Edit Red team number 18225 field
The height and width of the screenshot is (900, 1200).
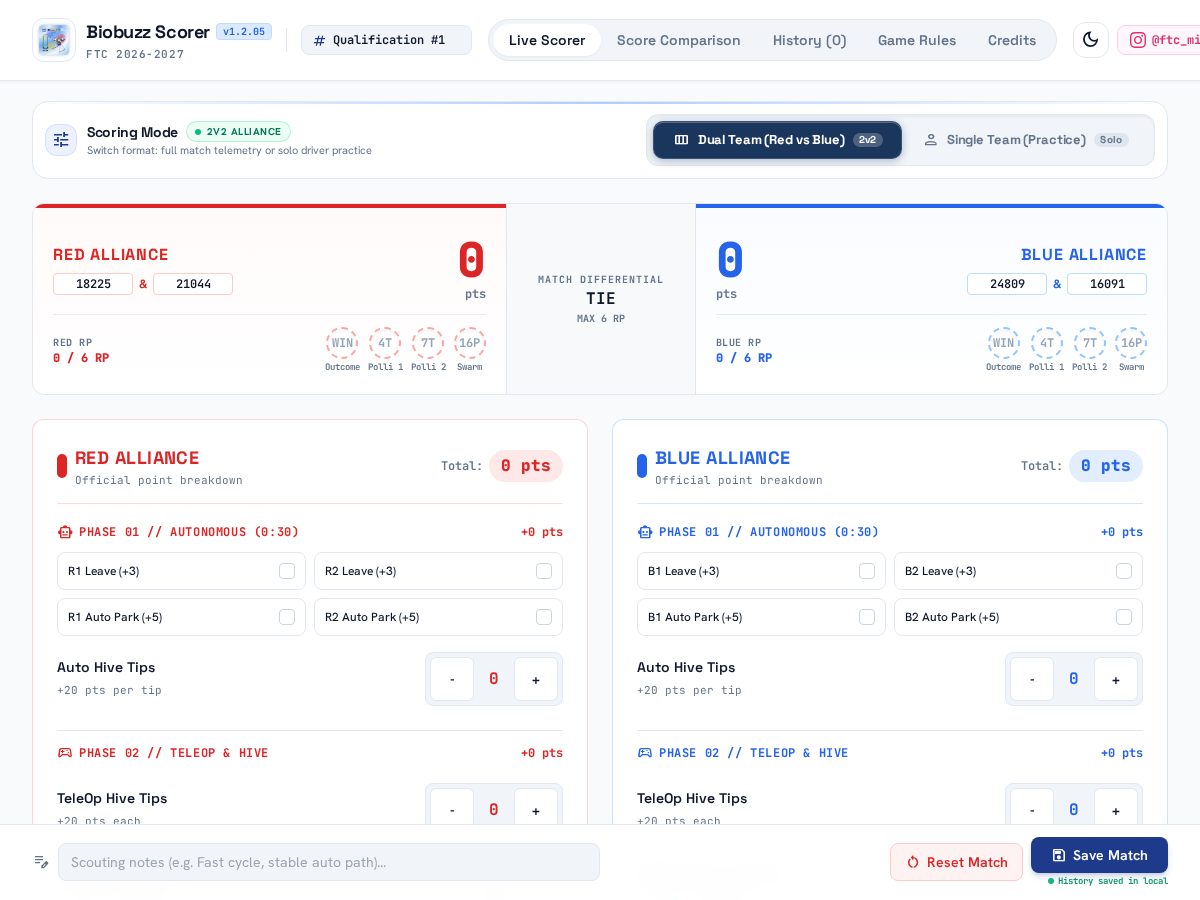(x=93, y=284)
